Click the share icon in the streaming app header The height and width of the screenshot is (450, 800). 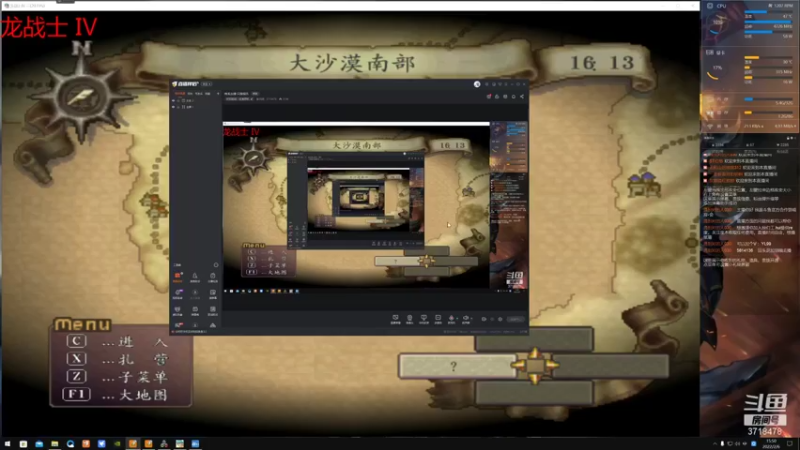pyautogui.click(x=522, y=96)
